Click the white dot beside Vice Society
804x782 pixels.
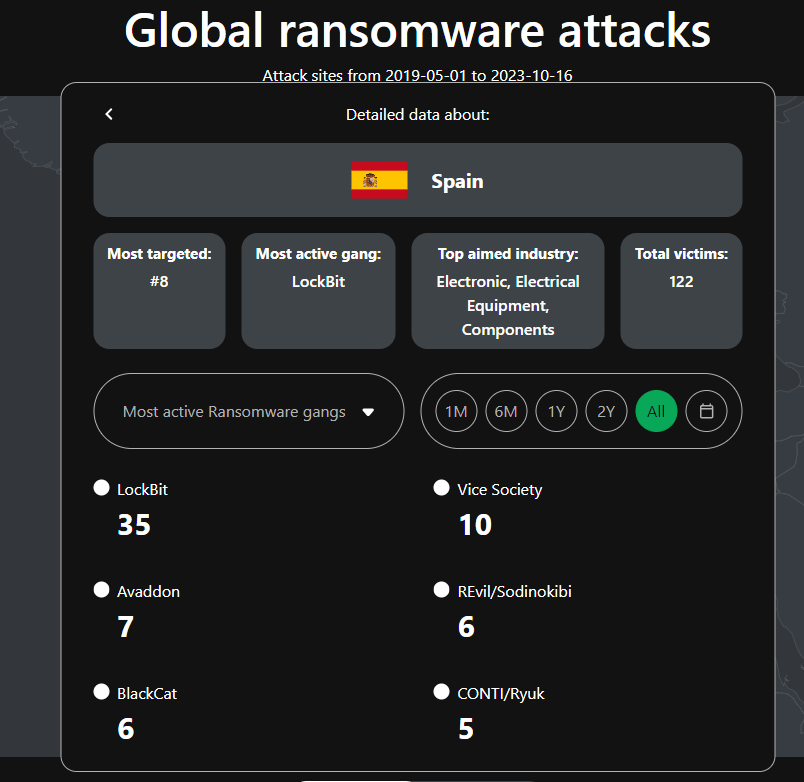coord(441,488)
